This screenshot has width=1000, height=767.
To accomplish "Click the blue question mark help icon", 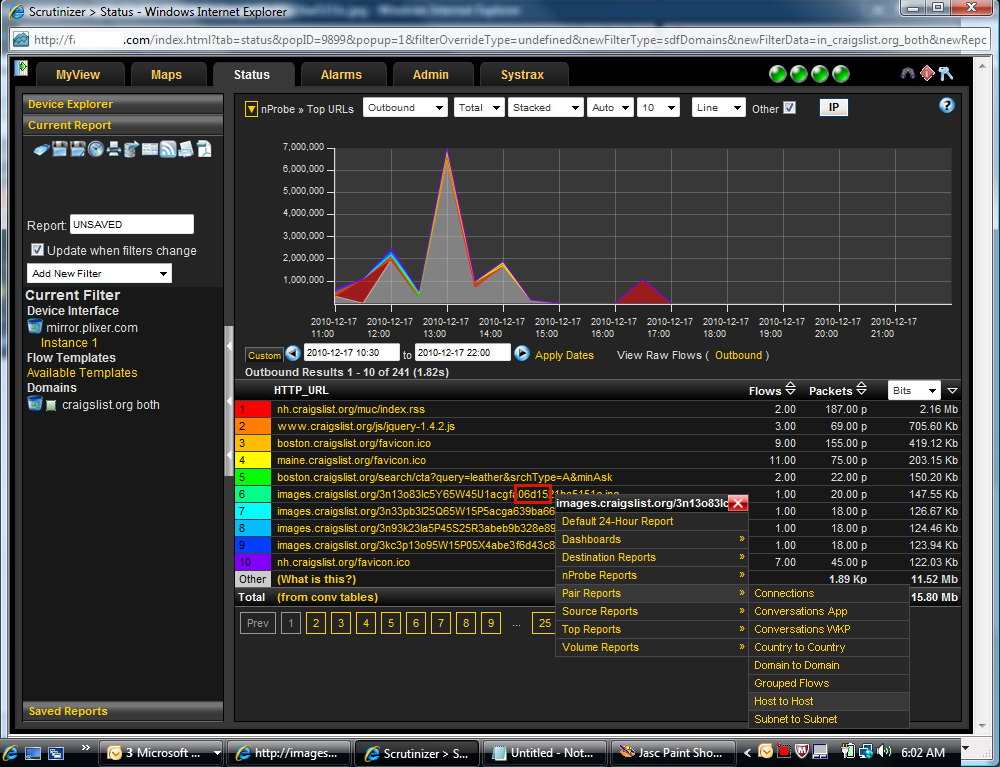I will pos(947,105).
